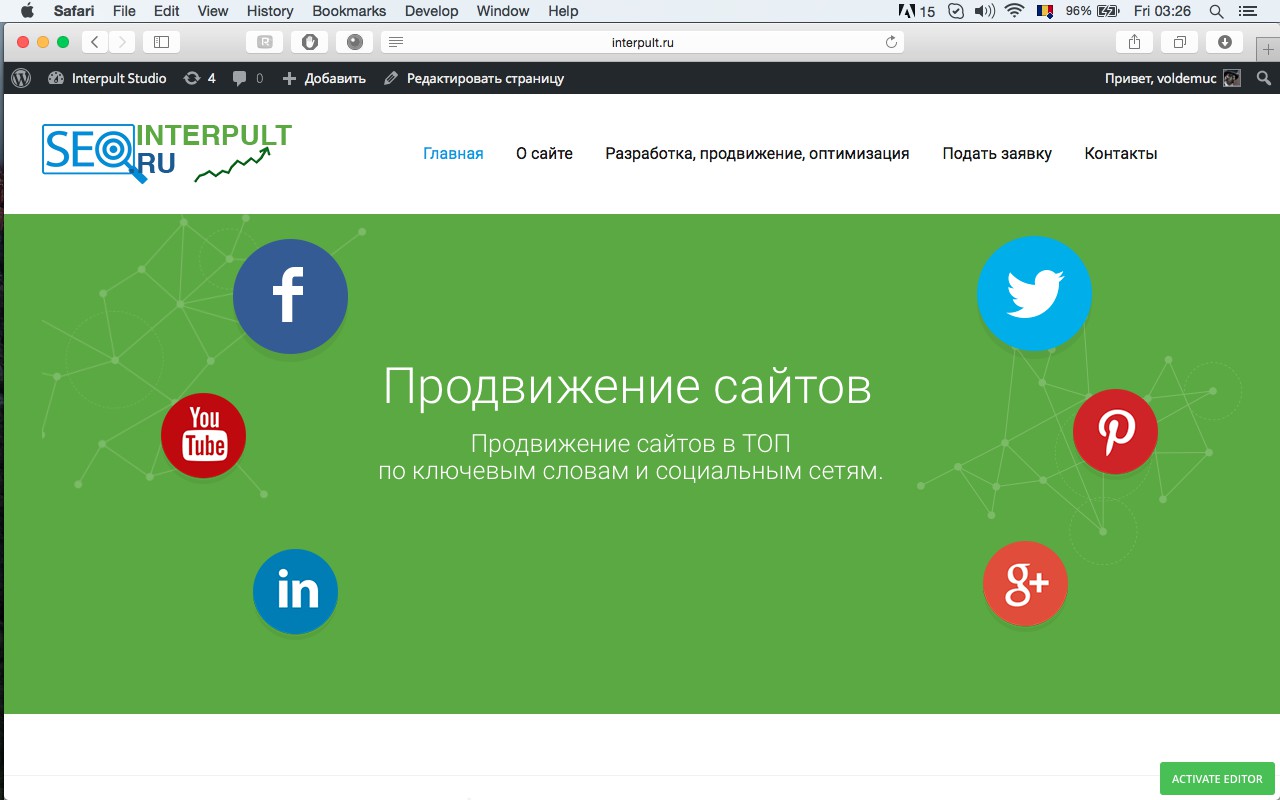Open the WordPress logo menu
Screen dimensions: 1280x800
click(21, 78)
